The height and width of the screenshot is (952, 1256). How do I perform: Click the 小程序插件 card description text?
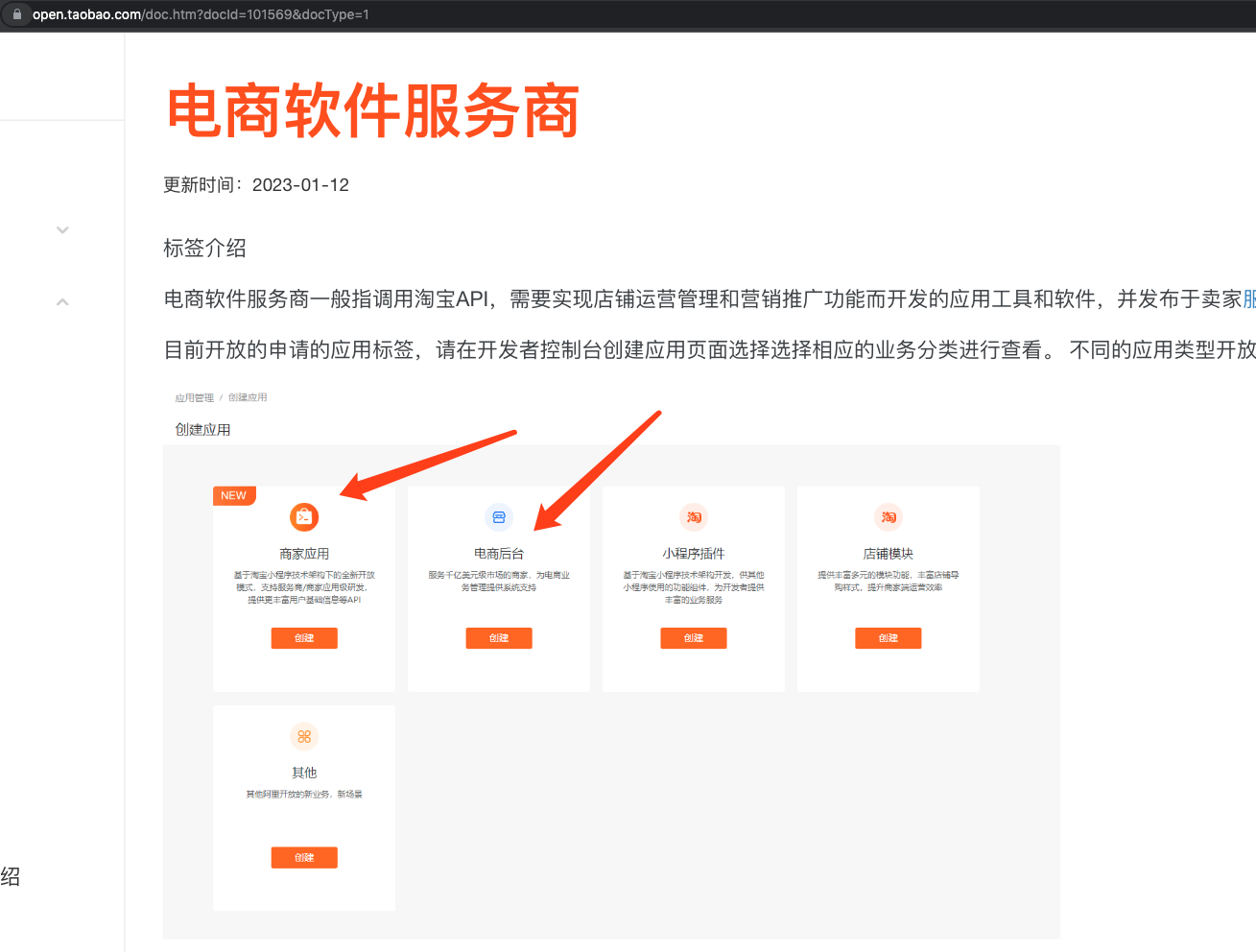coord(694,587)
